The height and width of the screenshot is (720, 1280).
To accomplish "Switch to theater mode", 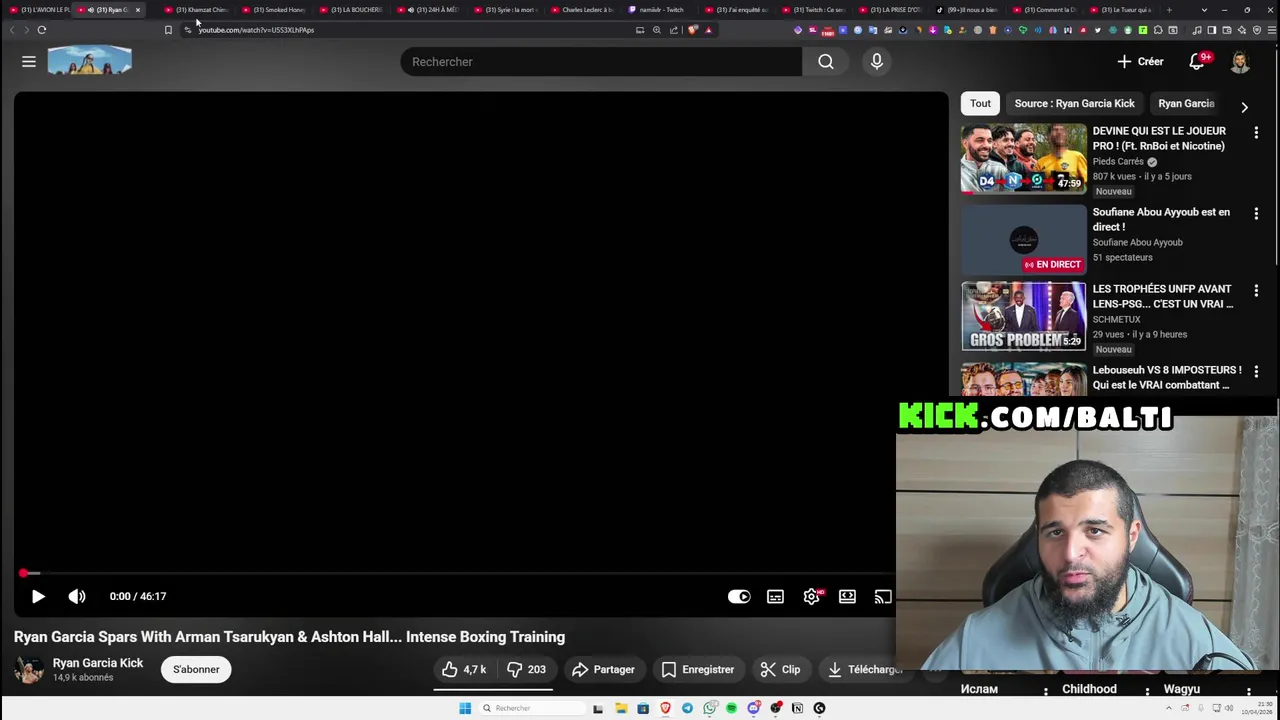I will [847, 596].
